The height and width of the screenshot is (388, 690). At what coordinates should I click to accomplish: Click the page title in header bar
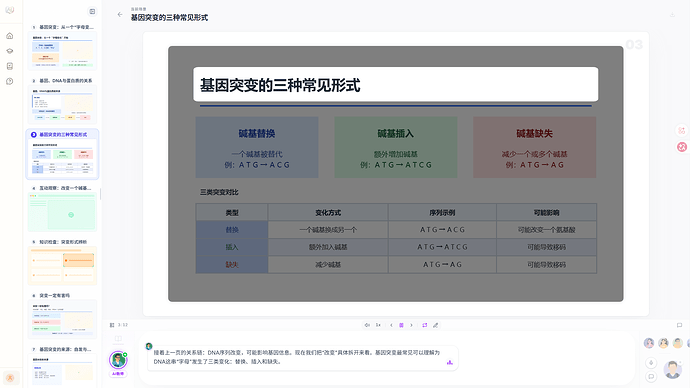(169, 18)
